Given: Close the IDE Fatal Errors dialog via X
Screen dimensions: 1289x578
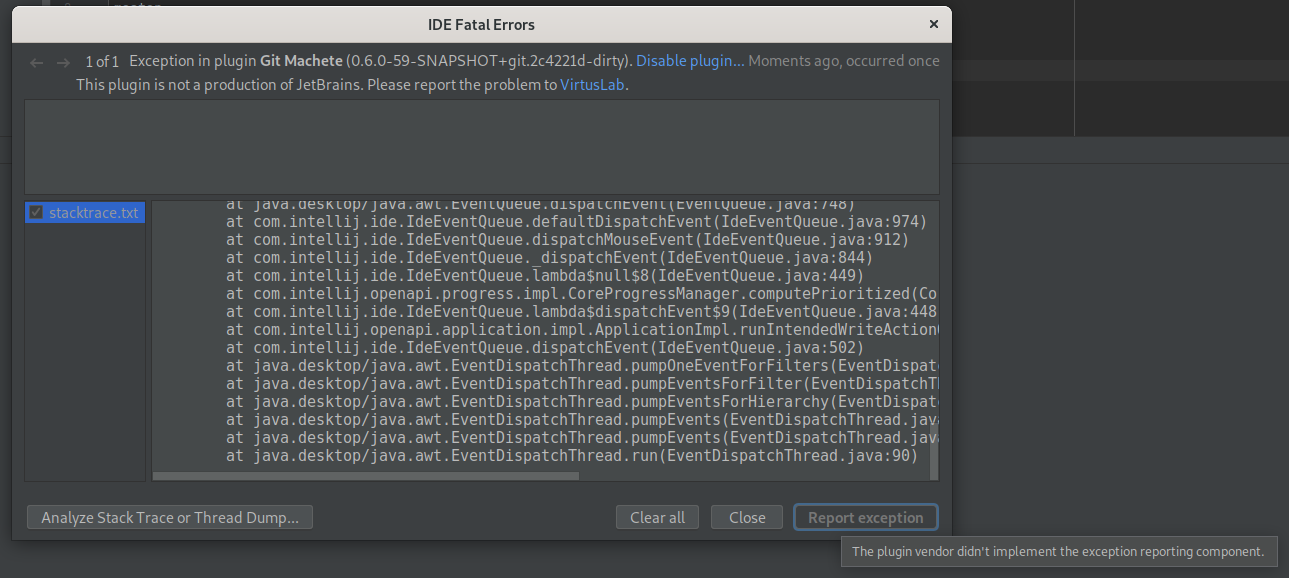Looking at the screenshot, I should click(933, 24).
